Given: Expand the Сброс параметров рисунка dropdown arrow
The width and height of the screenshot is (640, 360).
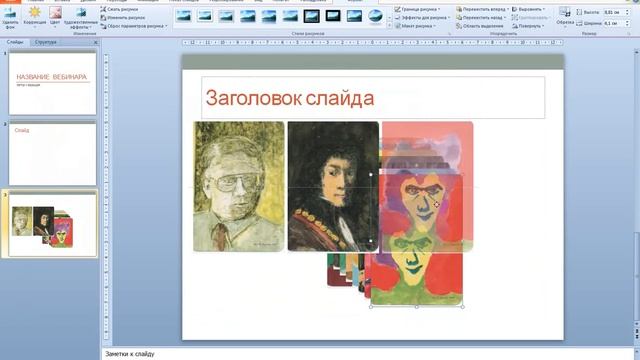Looking at the screenshot, I should (x=166, y=26).
